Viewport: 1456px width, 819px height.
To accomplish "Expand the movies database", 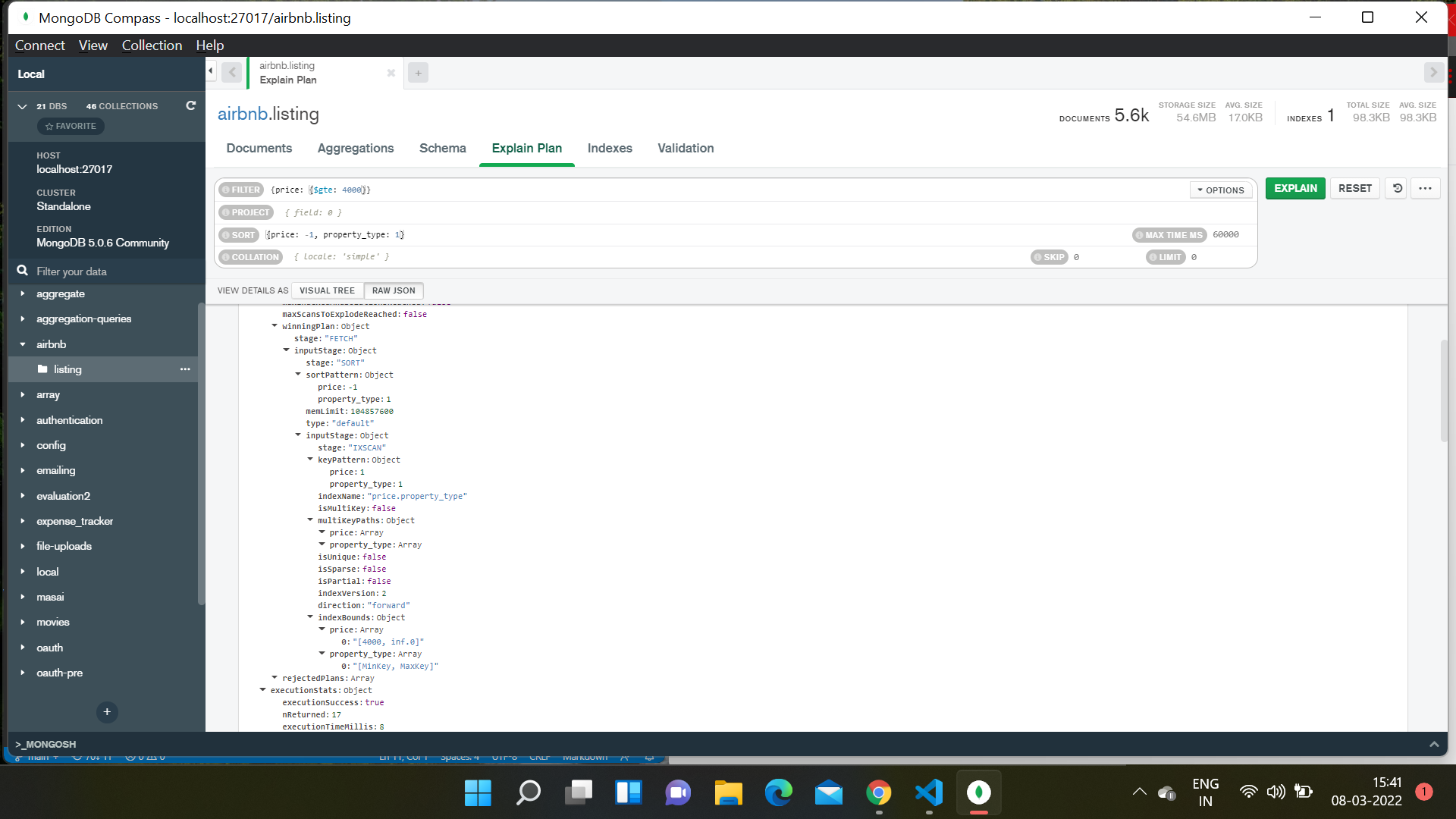I will point(23,622).
